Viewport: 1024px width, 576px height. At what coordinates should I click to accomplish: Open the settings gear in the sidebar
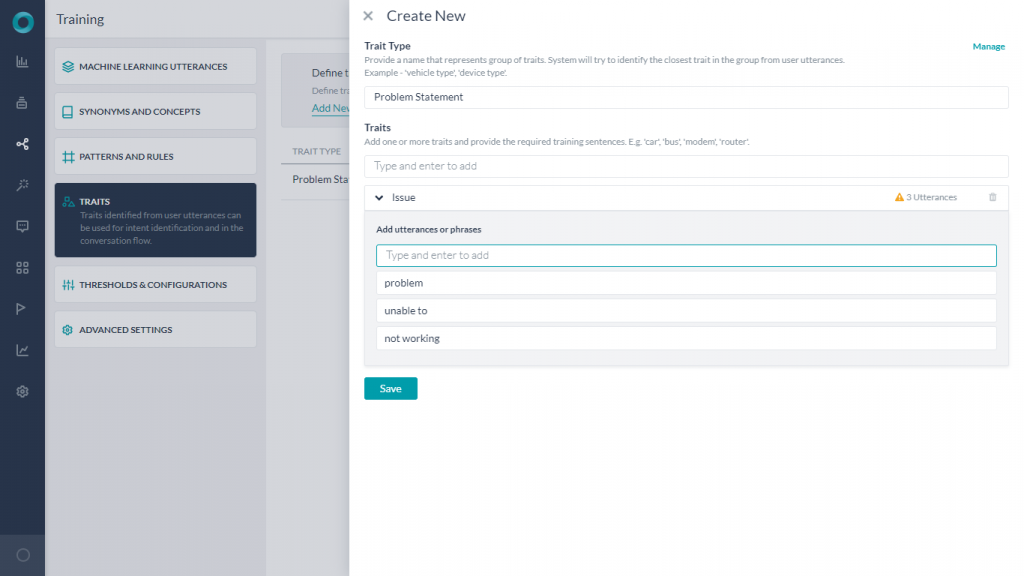click(x=22, y=391)
